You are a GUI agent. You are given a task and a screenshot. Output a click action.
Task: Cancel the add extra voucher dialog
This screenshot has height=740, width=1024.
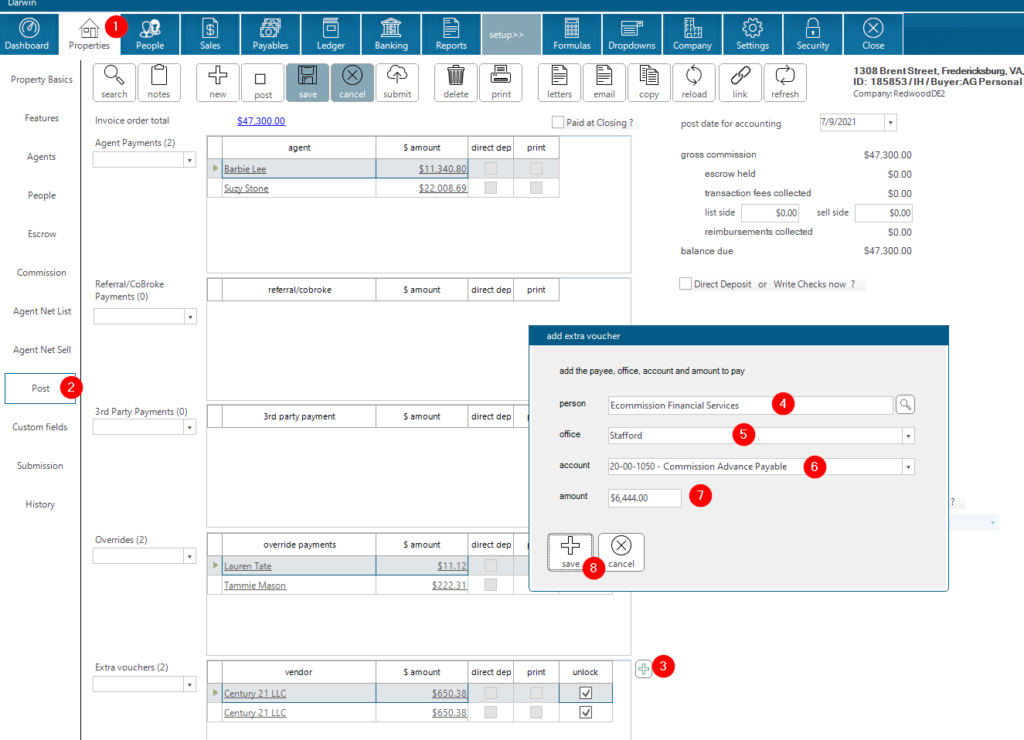point(621,552)
